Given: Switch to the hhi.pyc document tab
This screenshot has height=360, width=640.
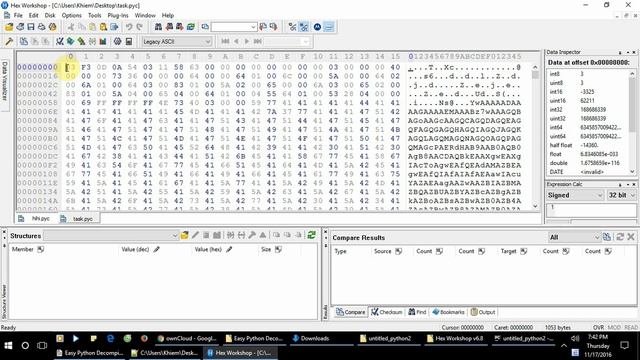Looking at the screenshot, I should click(x=36, y=218).
